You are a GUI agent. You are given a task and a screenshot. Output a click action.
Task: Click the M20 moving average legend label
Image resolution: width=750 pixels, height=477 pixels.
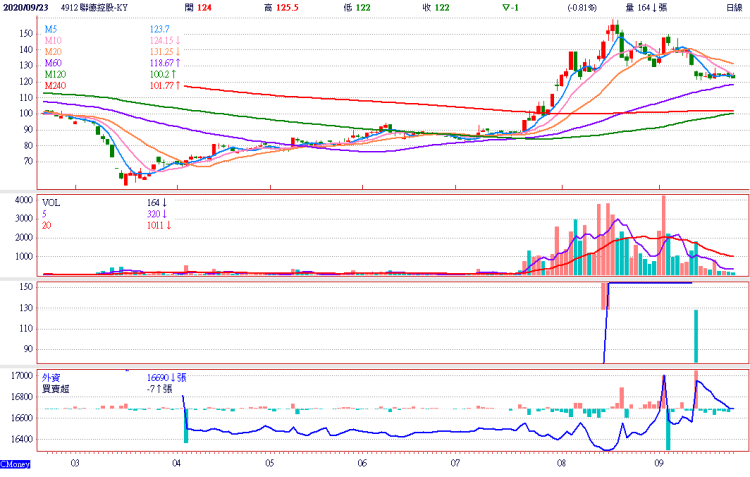pos(54,54)
